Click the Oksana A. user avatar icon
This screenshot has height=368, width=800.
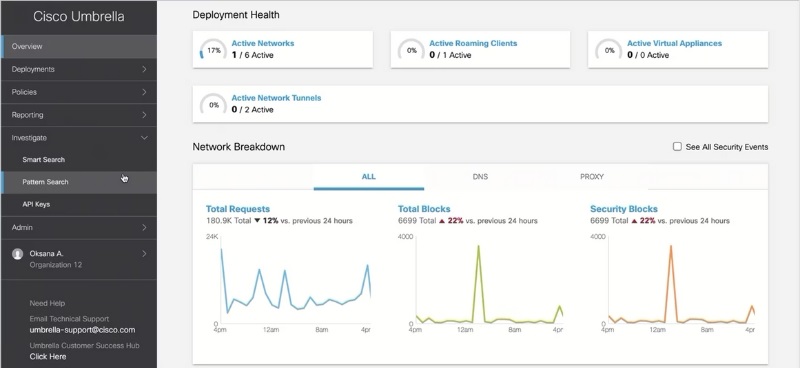[x=17, y=254]
